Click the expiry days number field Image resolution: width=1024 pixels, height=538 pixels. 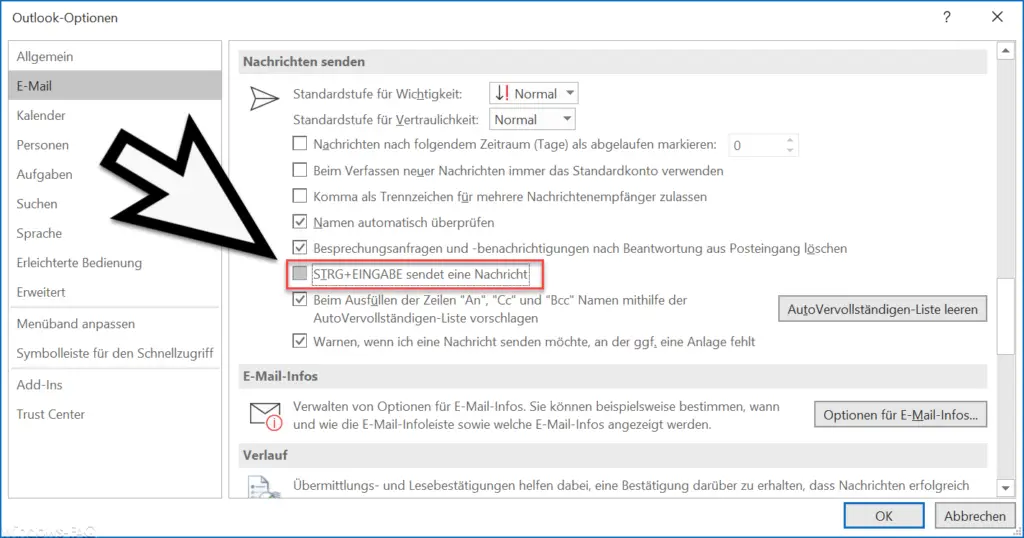pos(756,145)
